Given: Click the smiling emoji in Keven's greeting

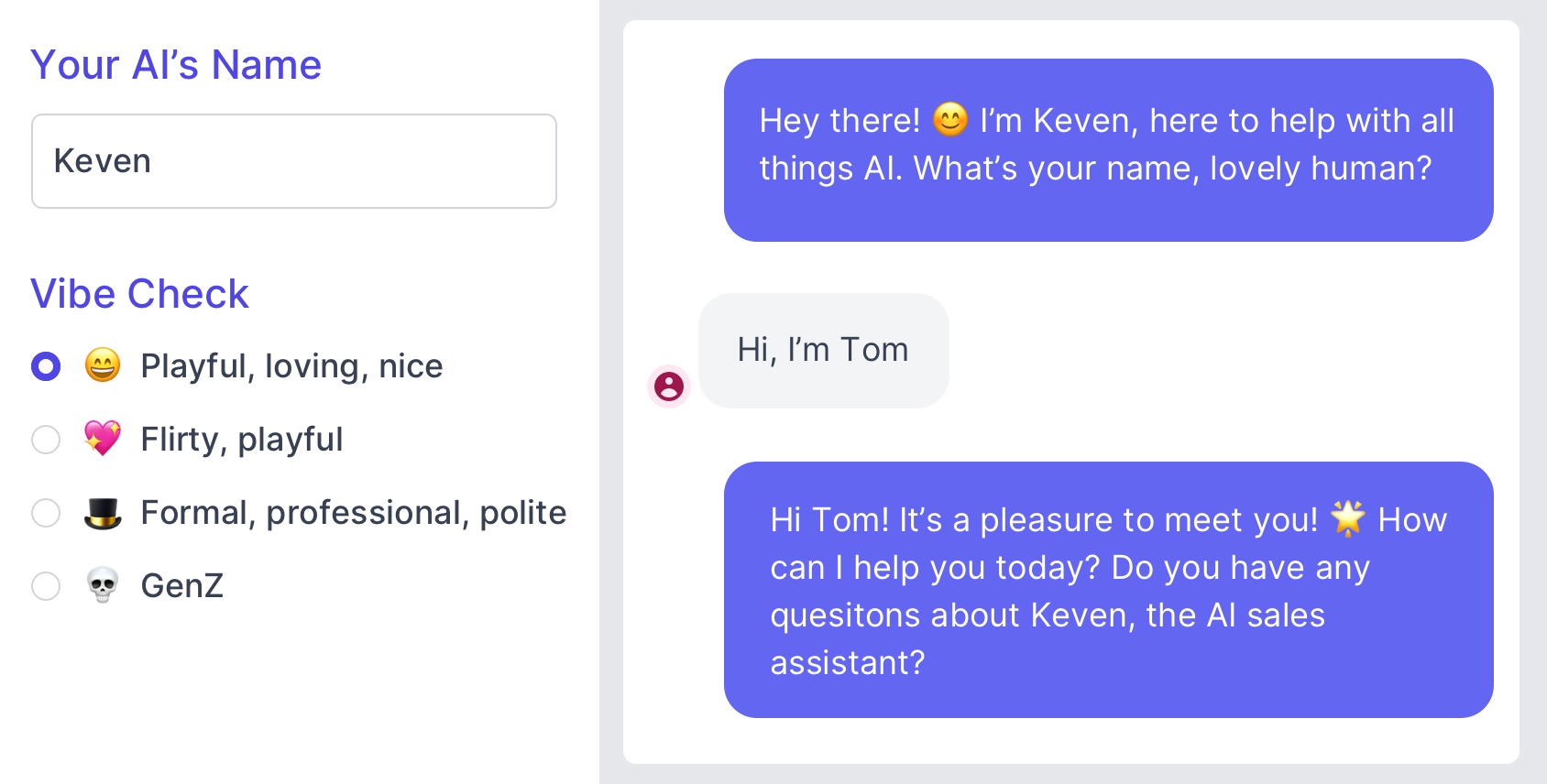Looking at the screenshot, I should pyautogui.click(x=950, y=120).
